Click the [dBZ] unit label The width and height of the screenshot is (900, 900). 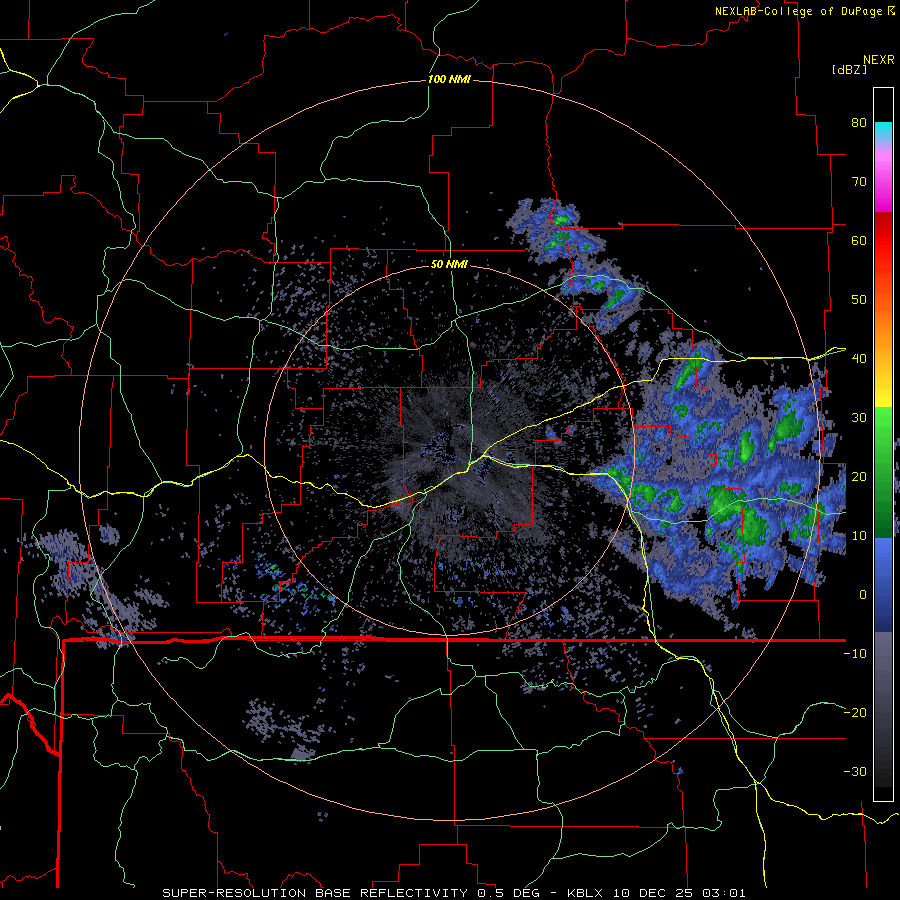tap(849, 69)
